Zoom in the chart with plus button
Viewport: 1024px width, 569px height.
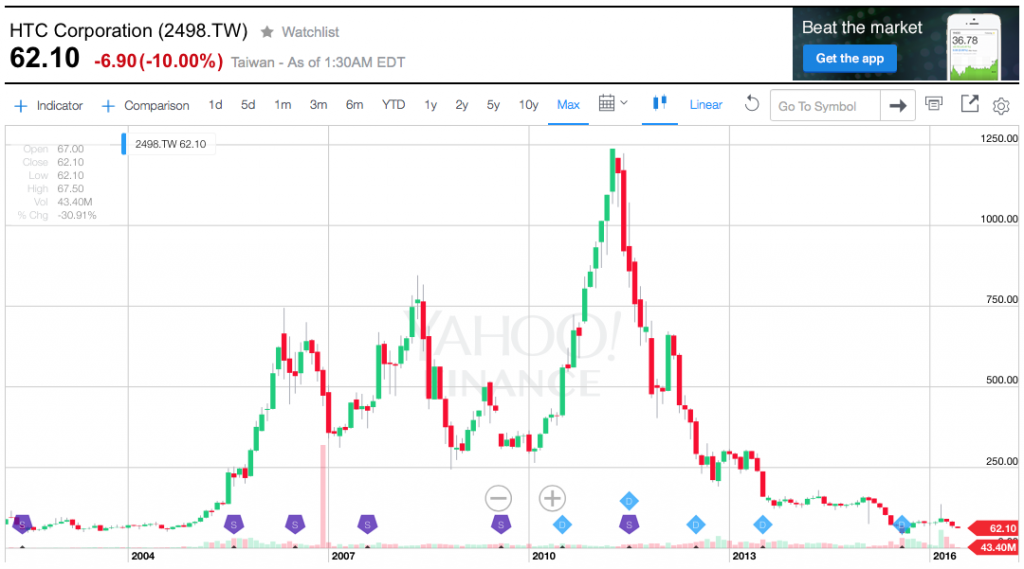pyautogui.click(x=552, y=498)
